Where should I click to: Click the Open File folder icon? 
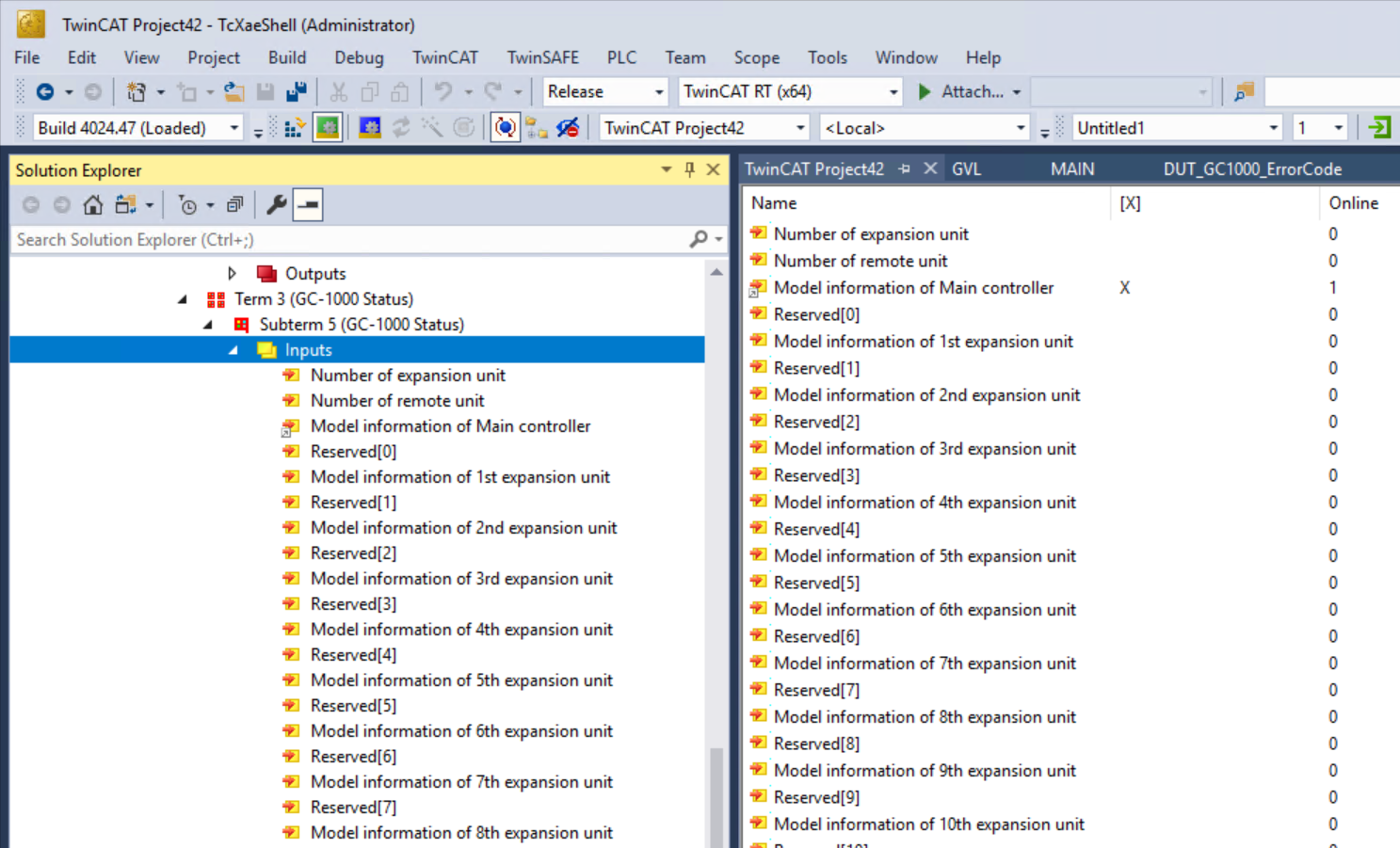coord(233,91)
